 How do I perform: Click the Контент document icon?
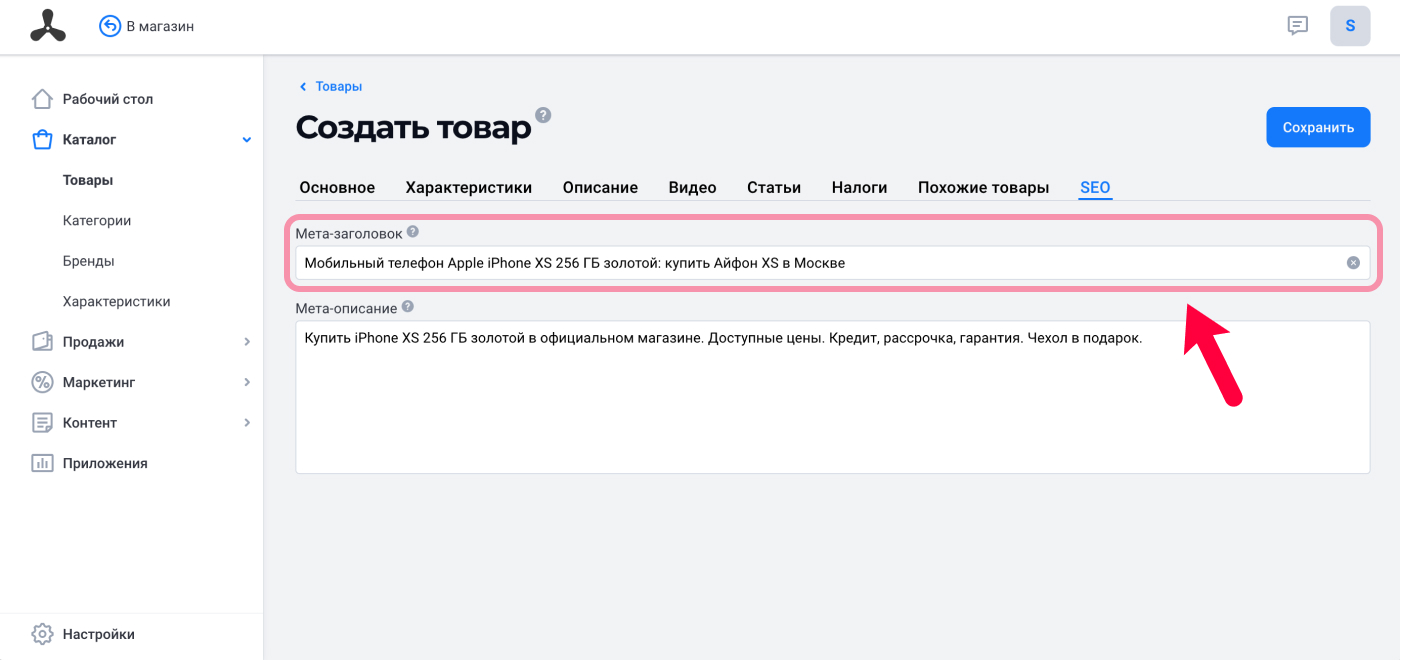coord(42,423)
